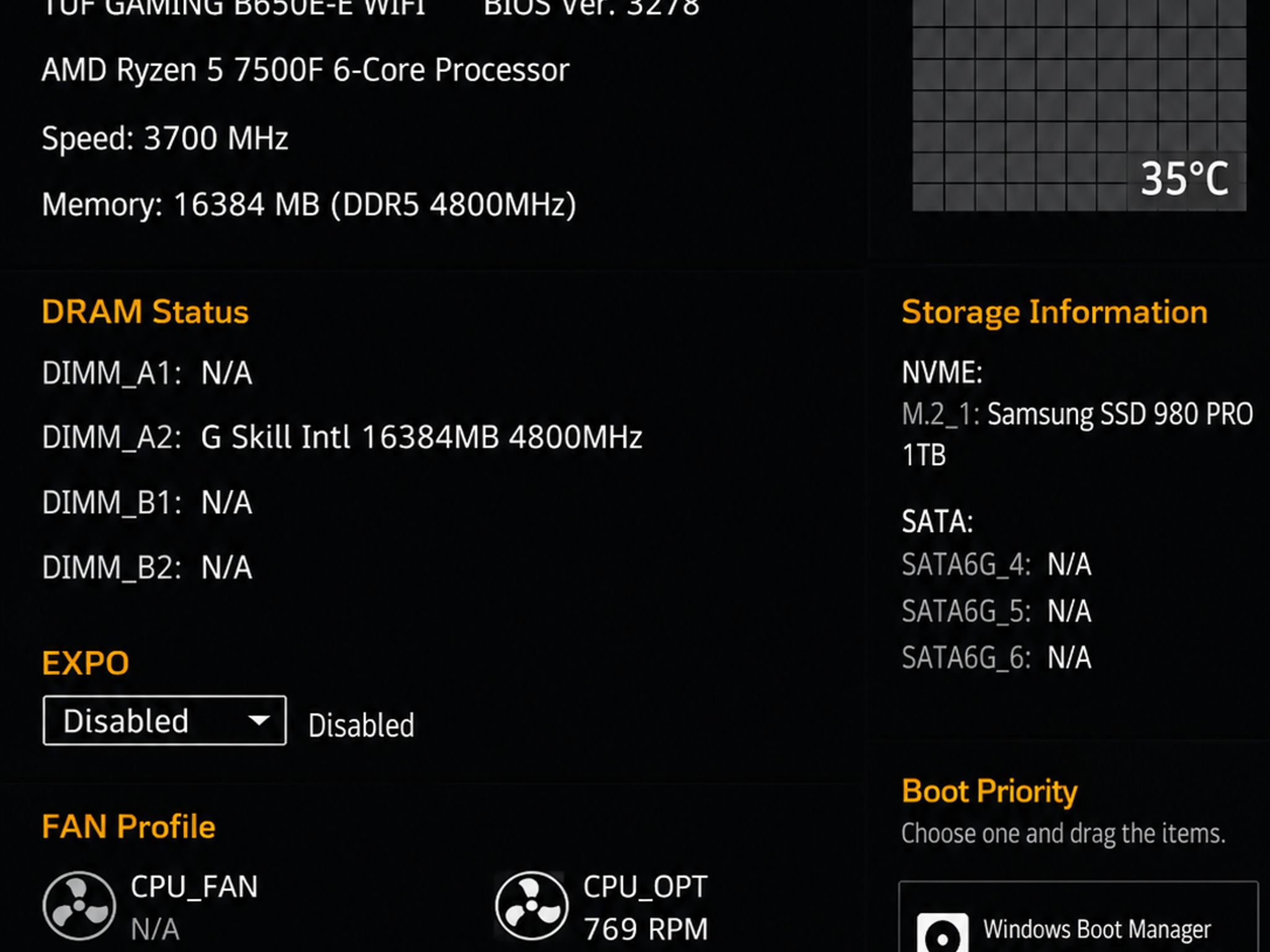Viewport: 1270px width, 952px height.
Task: Click the SATA6G_4 storage entry
Action: click(996, 565)
